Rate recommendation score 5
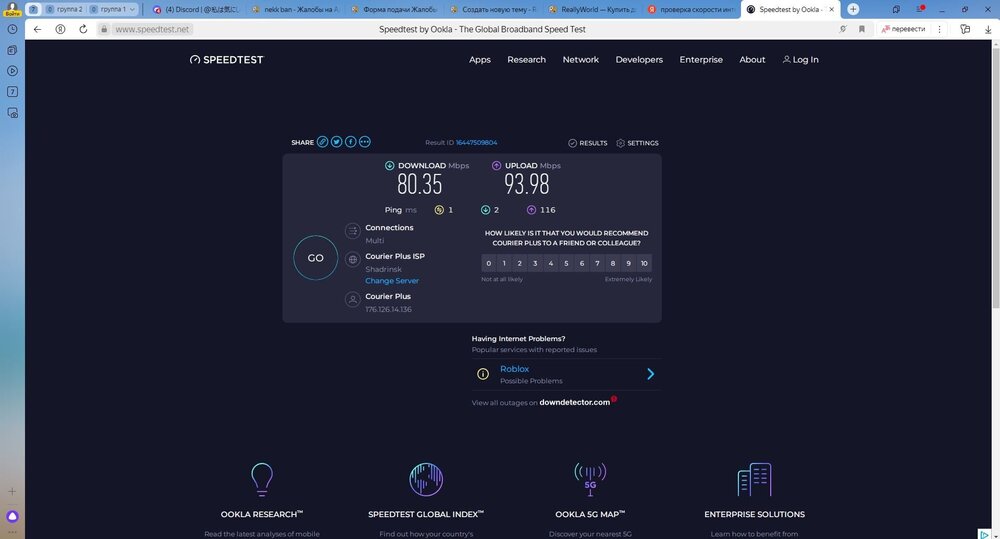Viewport: 1000px width, 539px height. 566,263
